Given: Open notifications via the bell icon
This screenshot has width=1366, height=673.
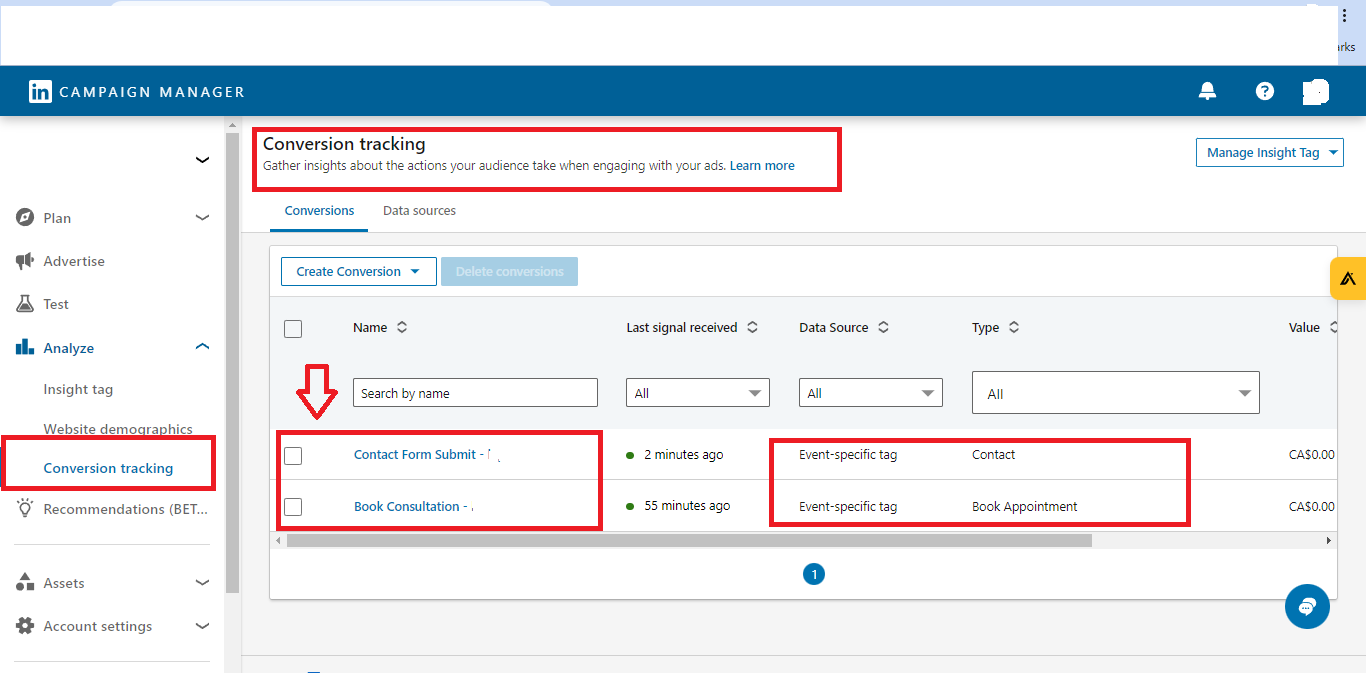Looking at the screenshot, I should (1207, 91).
